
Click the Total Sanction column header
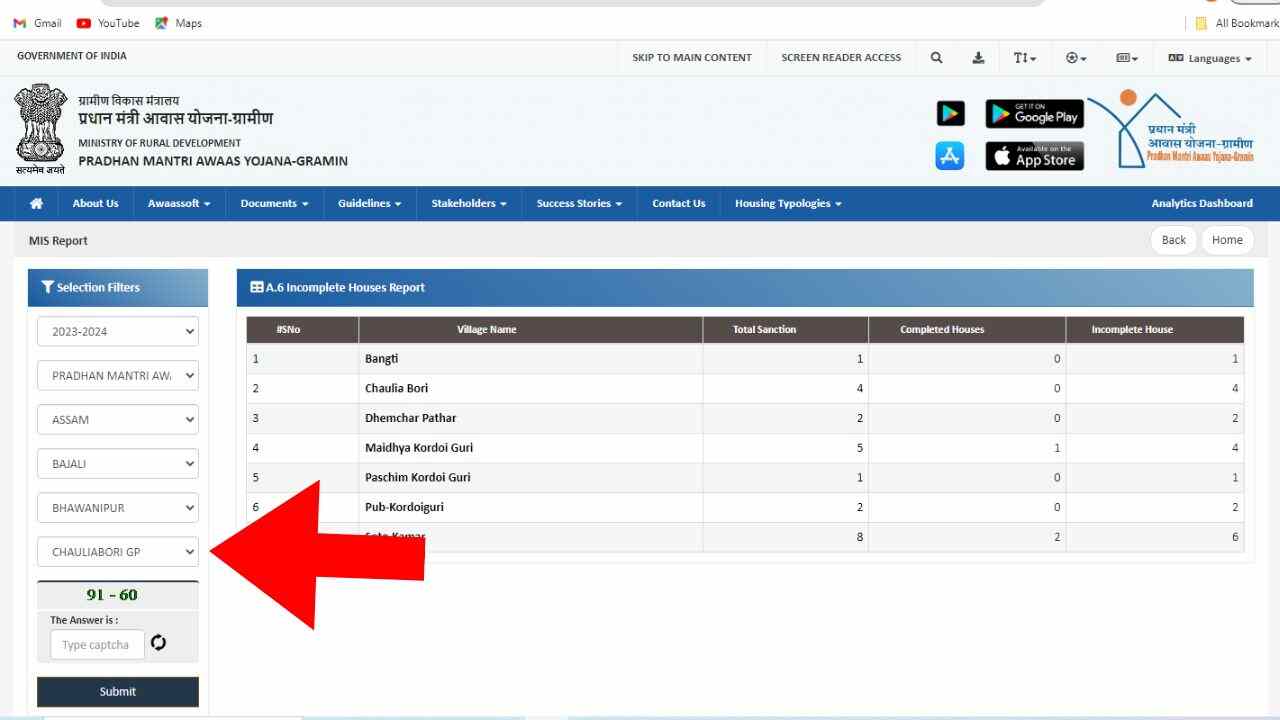[785, 330]
